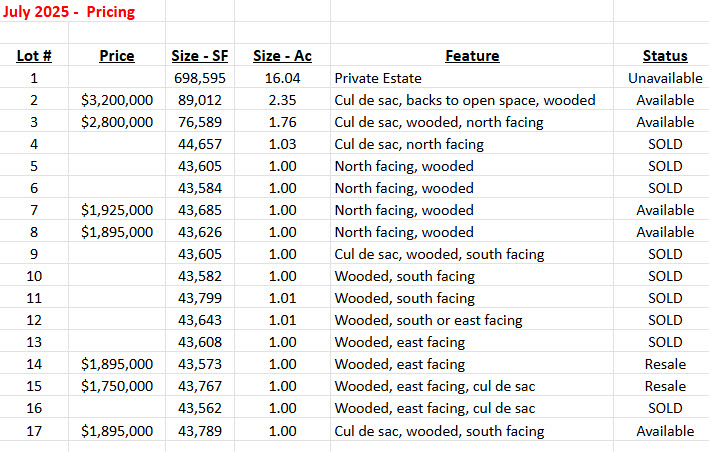Image resolution: width=709 pixels, height=452 pixels.
Task: Select the $1,750,000 price cell
Action: 117,386
